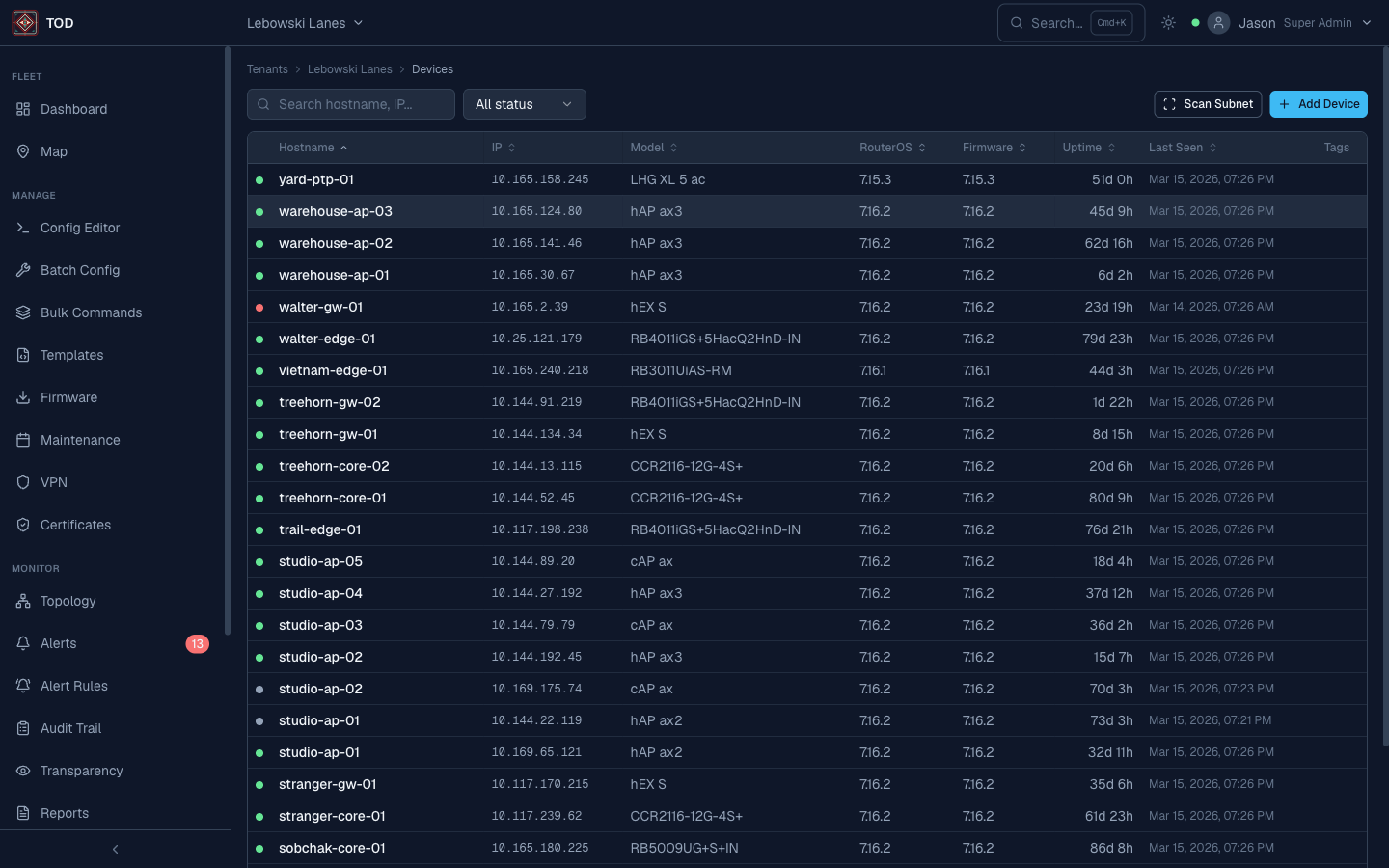Screen dimensions: 1389x868
Task: Click the Firmware download icon
Action: pyautogui.click(x=22, y=397)
